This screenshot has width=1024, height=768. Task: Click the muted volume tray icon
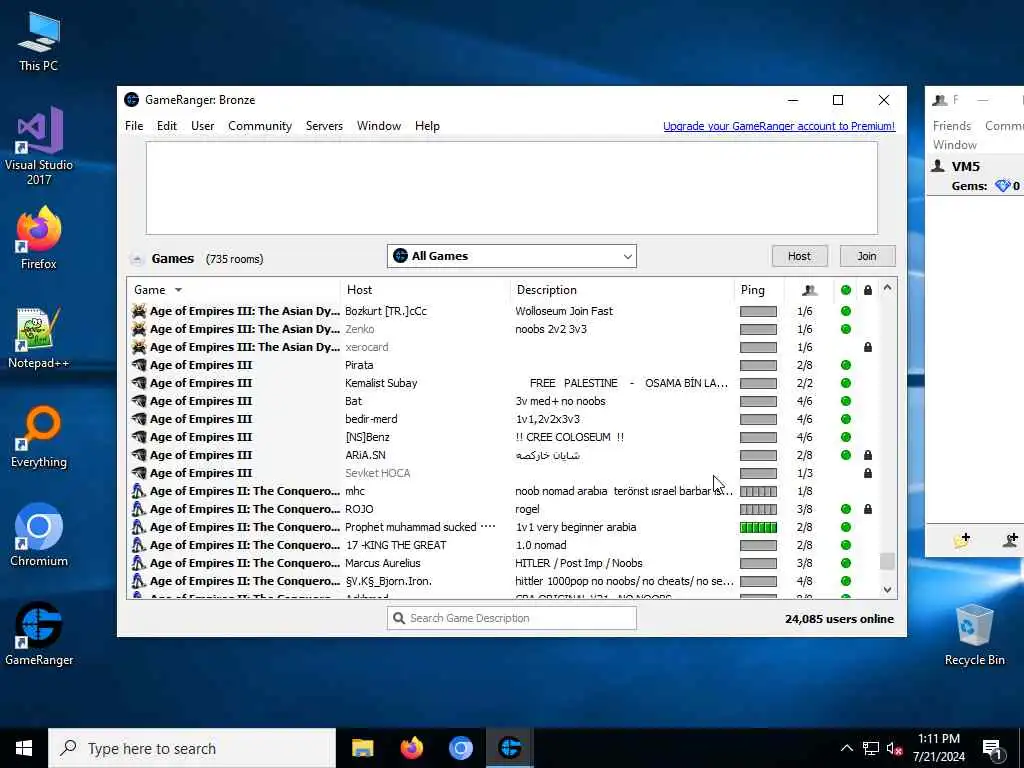(894, 748)
